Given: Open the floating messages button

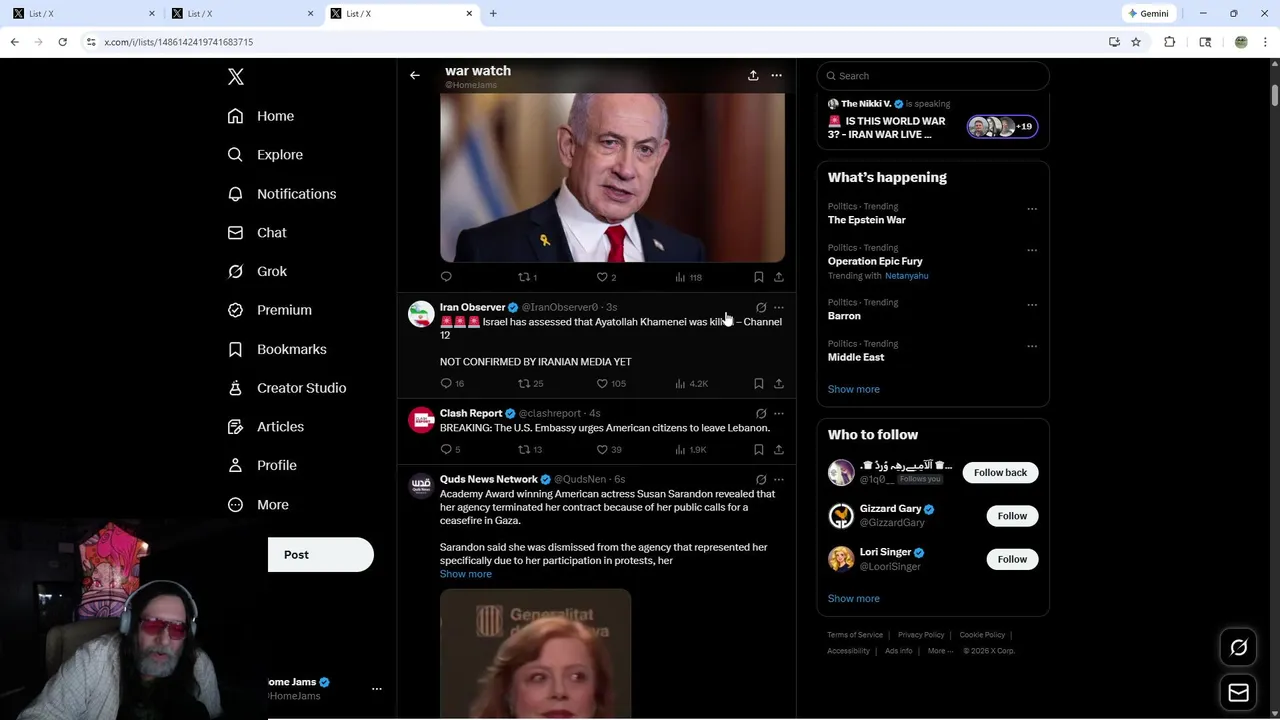Looking at the screenshot, I should [x=1238, y=692].
